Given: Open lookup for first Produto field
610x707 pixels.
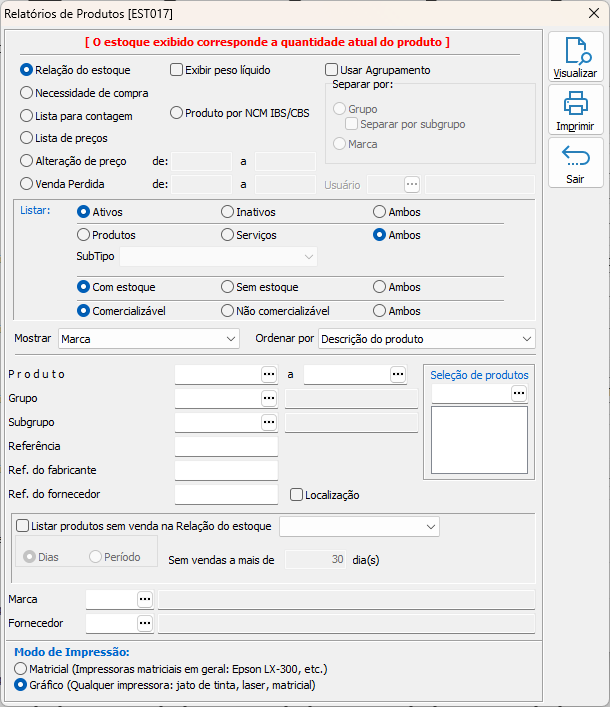Looking at the screenshot, I should 268,374.
